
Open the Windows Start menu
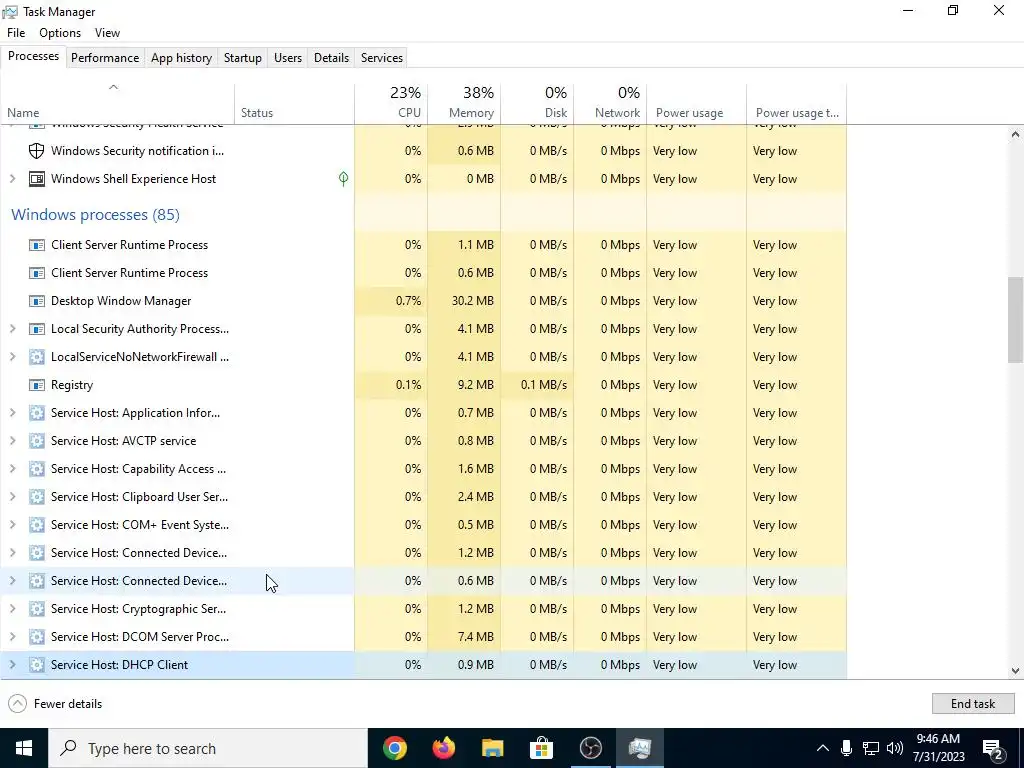pyautogui.click(x=24, y=748)
